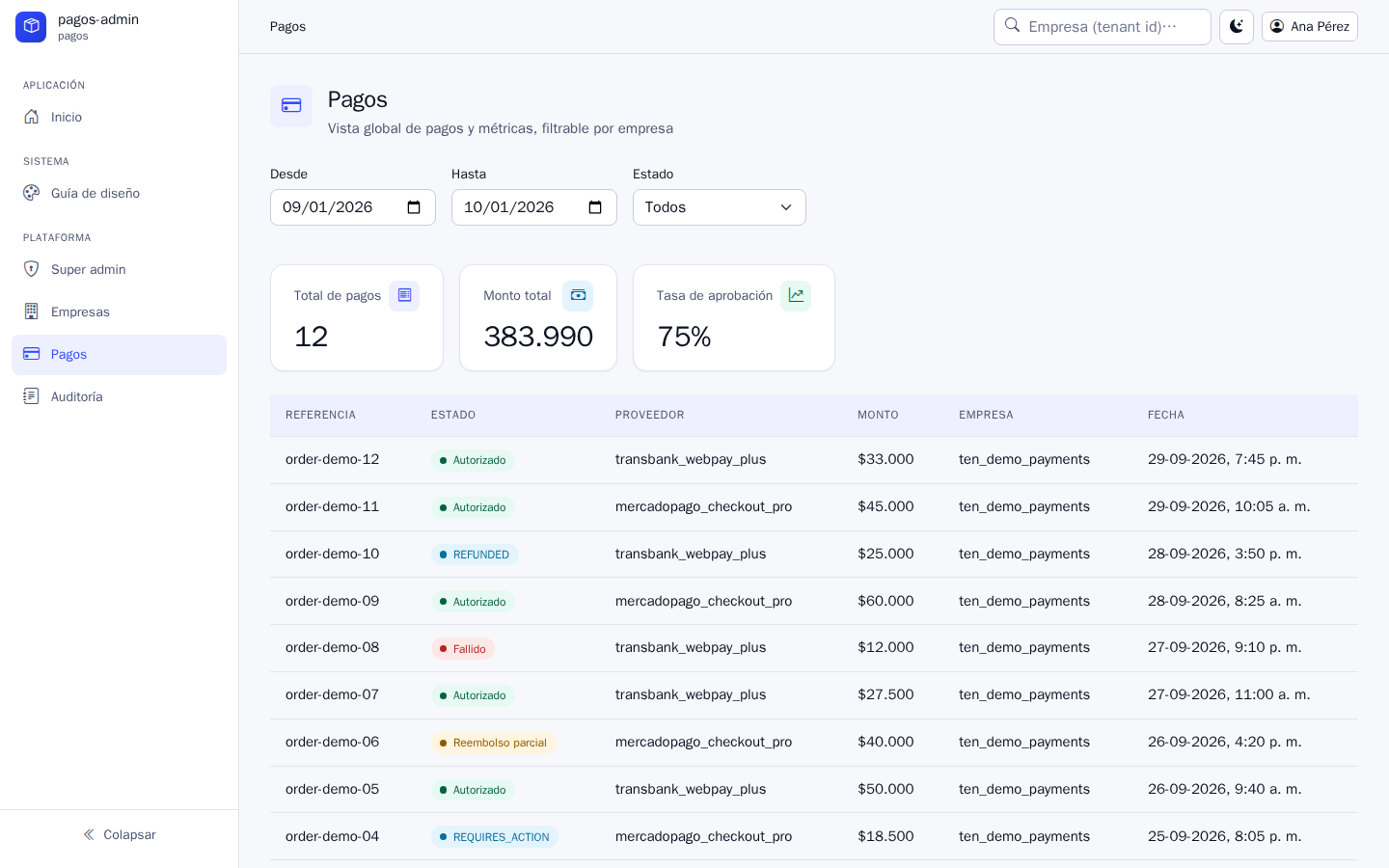Click the Fallido status badge
The width and height of the screenshot is (1389, 868).
463,649
